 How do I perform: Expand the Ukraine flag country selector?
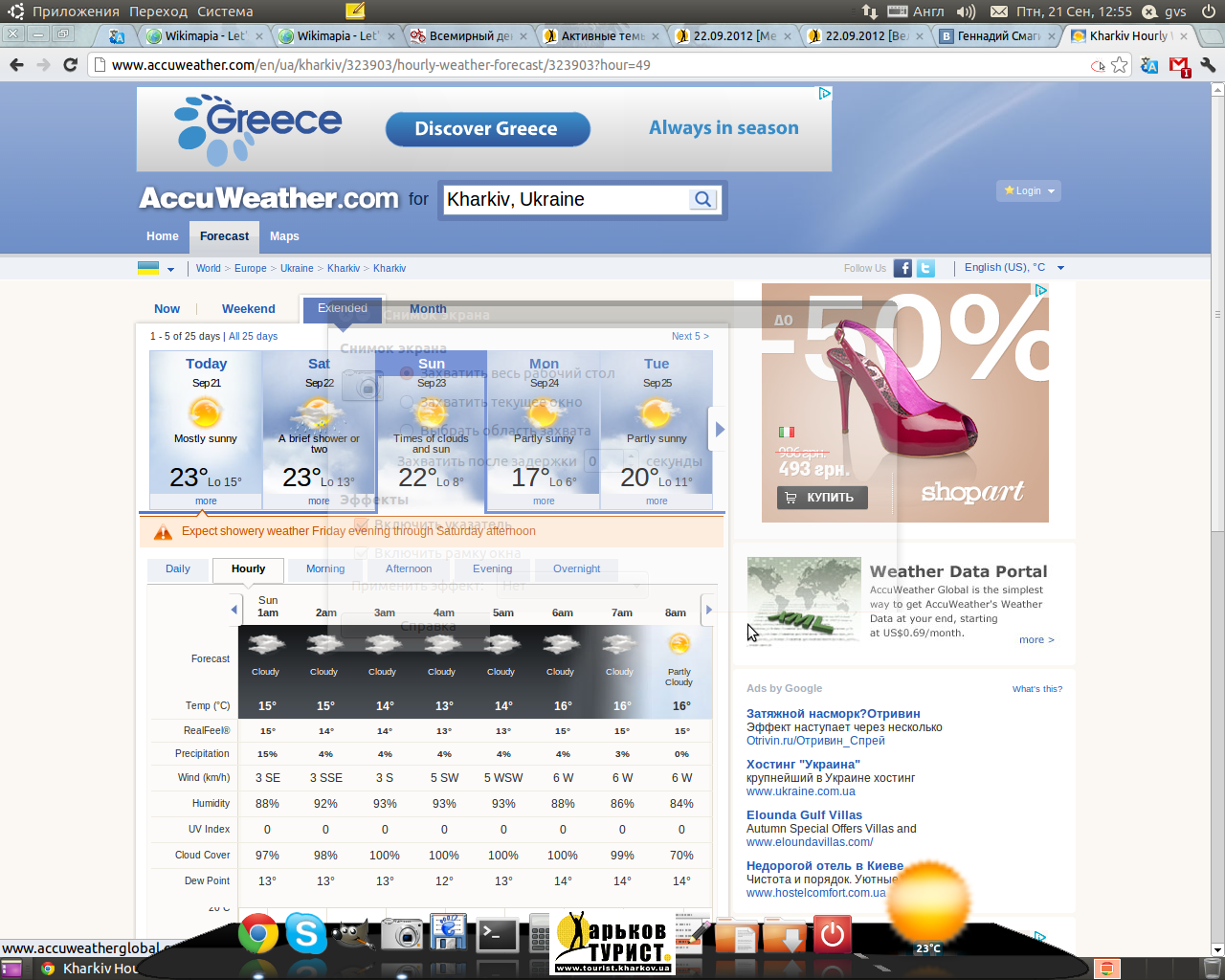click(x=156, y=268)
